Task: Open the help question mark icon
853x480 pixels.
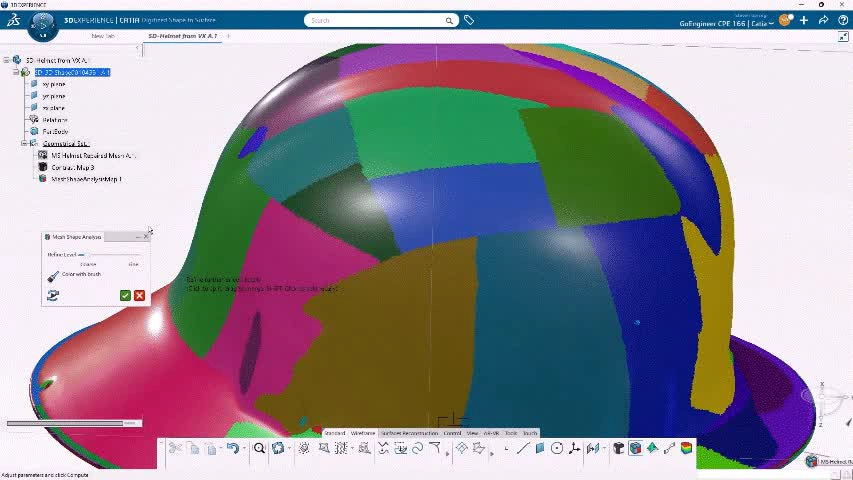Action: point(843,20)
